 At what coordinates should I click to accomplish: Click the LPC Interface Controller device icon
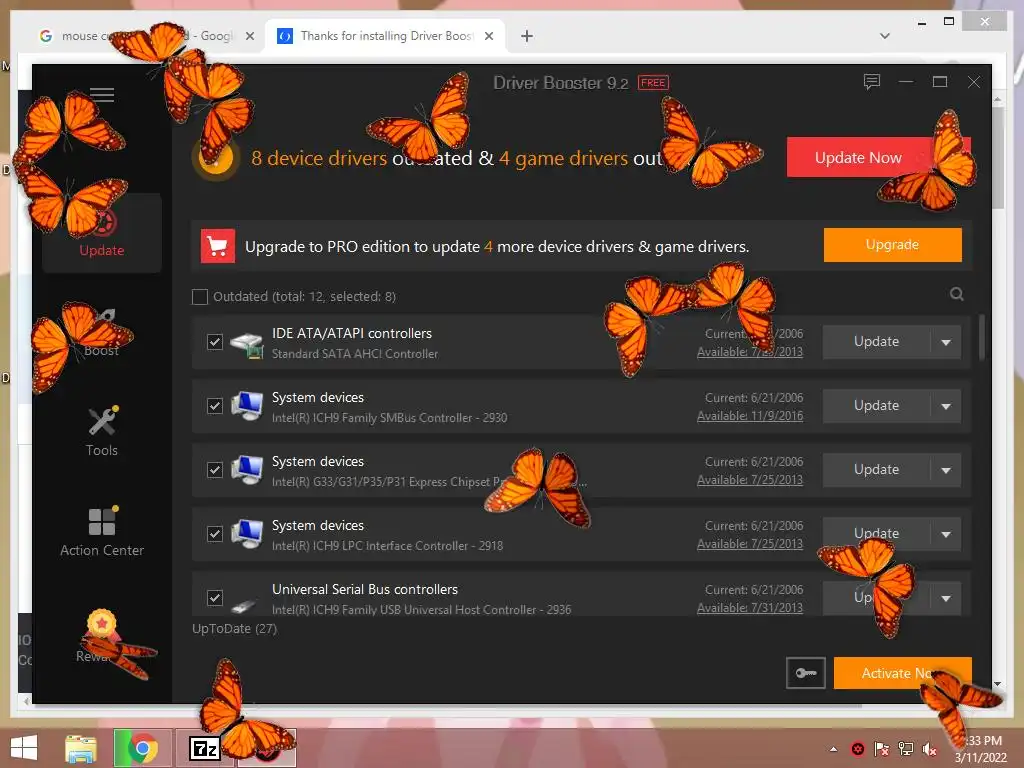tap(247, 535)
